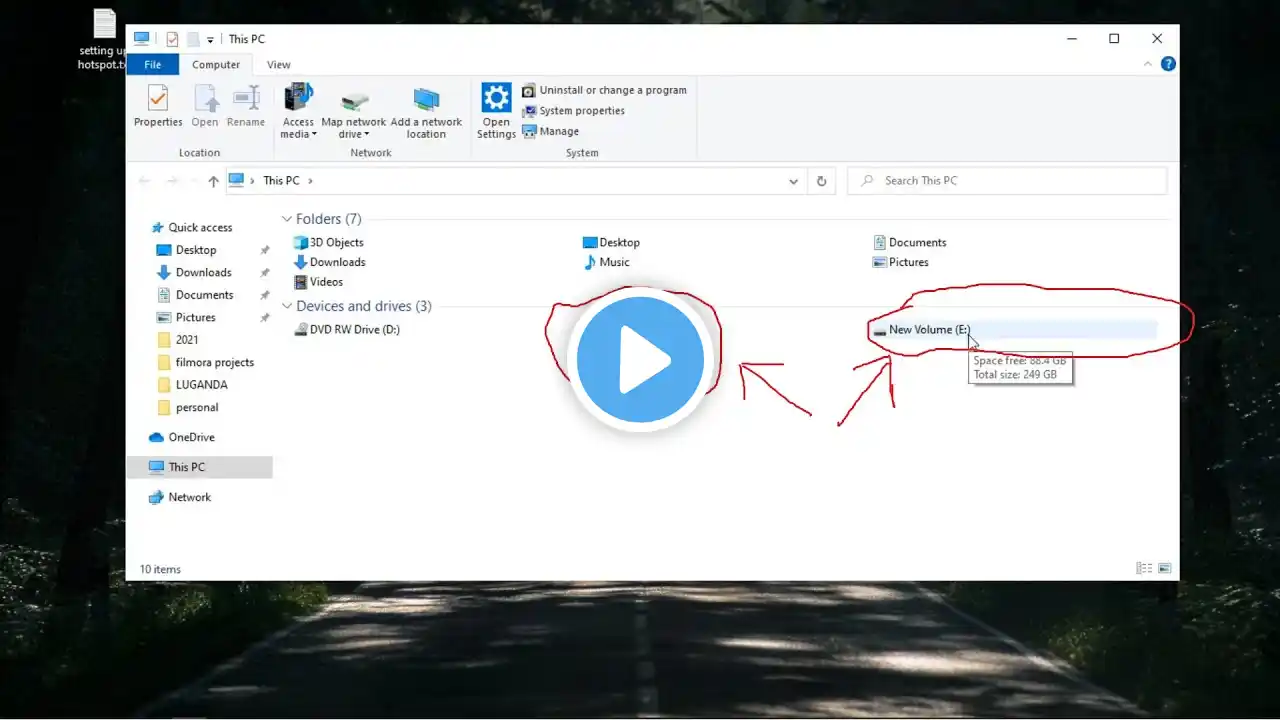Open Customize Quick Access Toolbar dropdown
1280x720 pixels.
[210, 40]
